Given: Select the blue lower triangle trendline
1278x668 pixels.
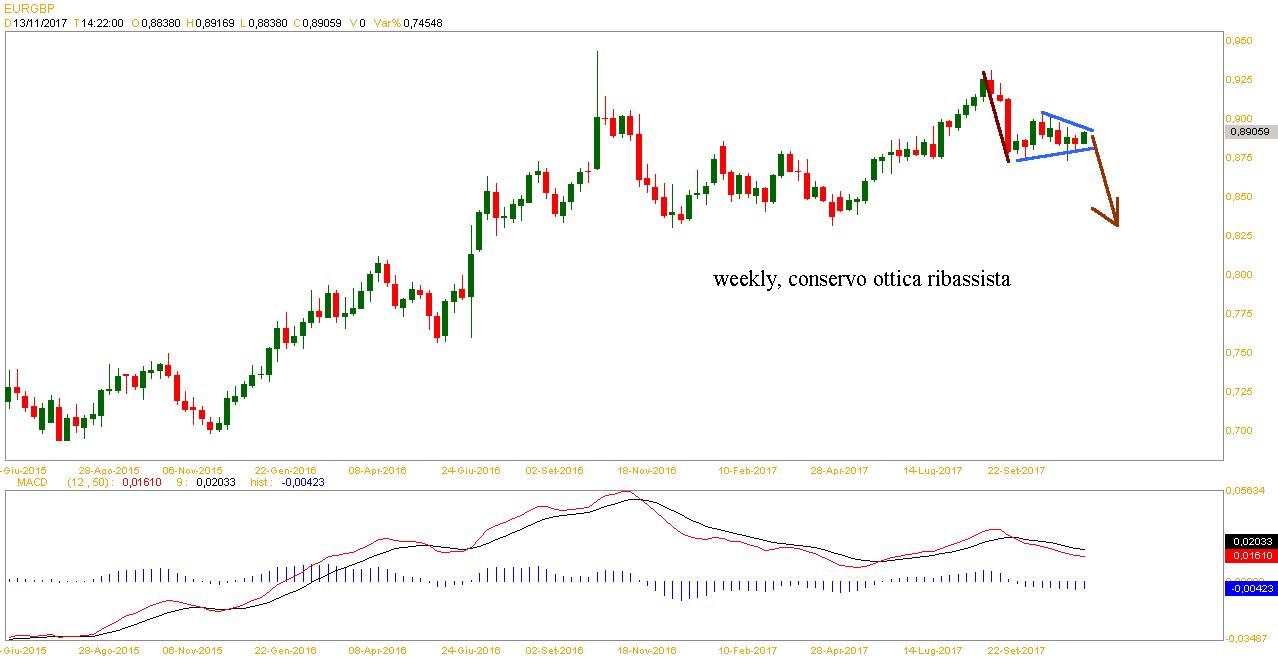Looking at the screenshot, I should click(x=1052, y=154).
